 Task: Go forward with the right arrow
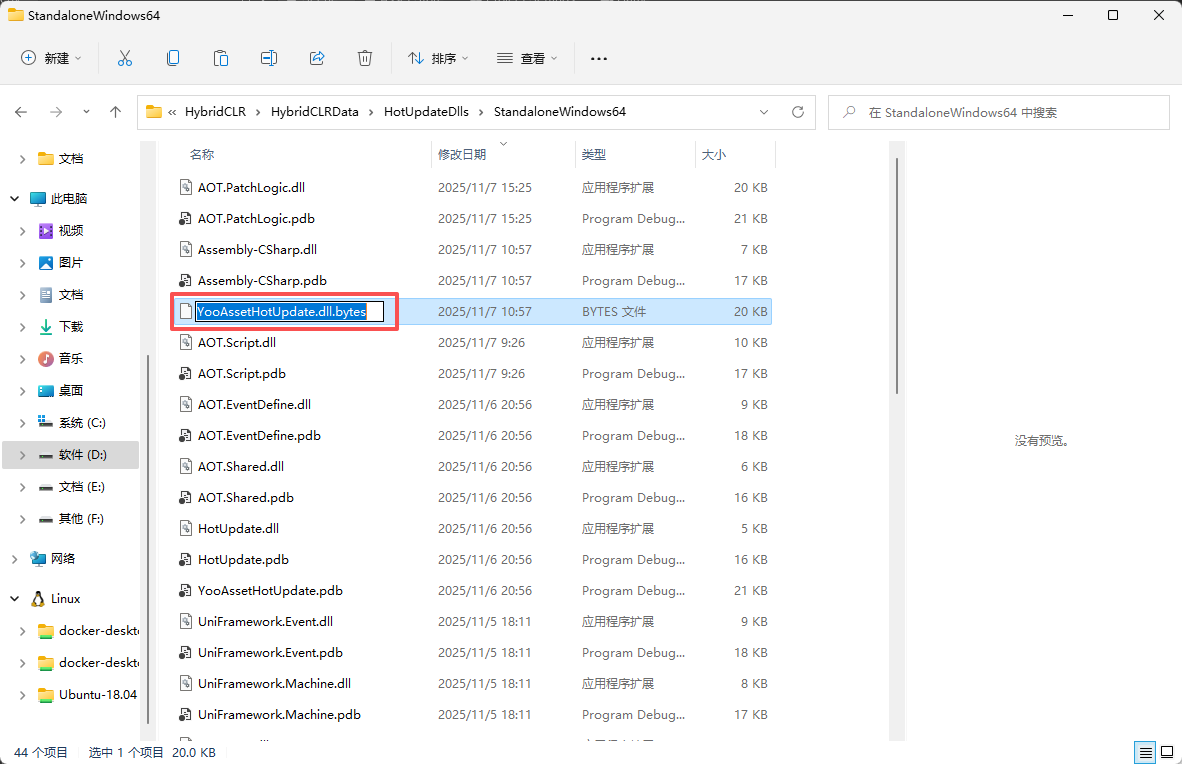(x=56, y=112)
